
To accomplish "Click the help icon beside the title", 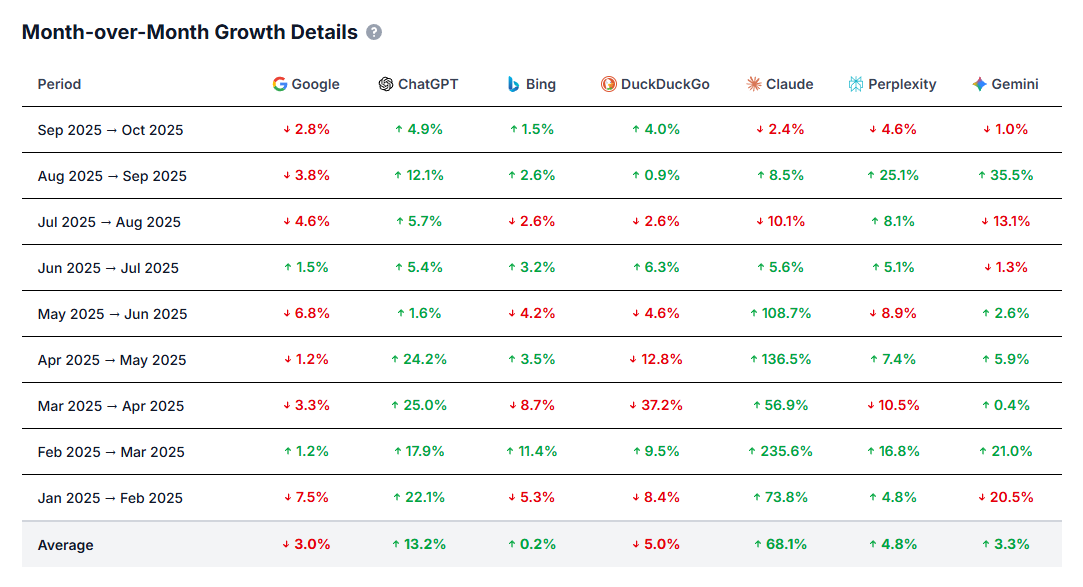I will click(x=374, y=33).
